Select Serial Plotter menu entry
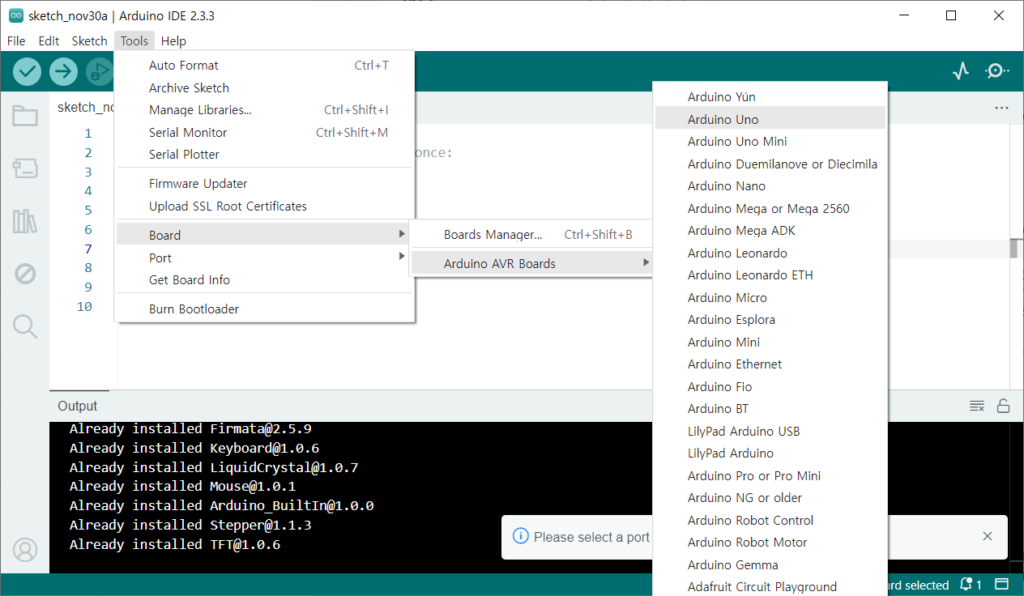The image size is (1024, 596). (265, 155)
